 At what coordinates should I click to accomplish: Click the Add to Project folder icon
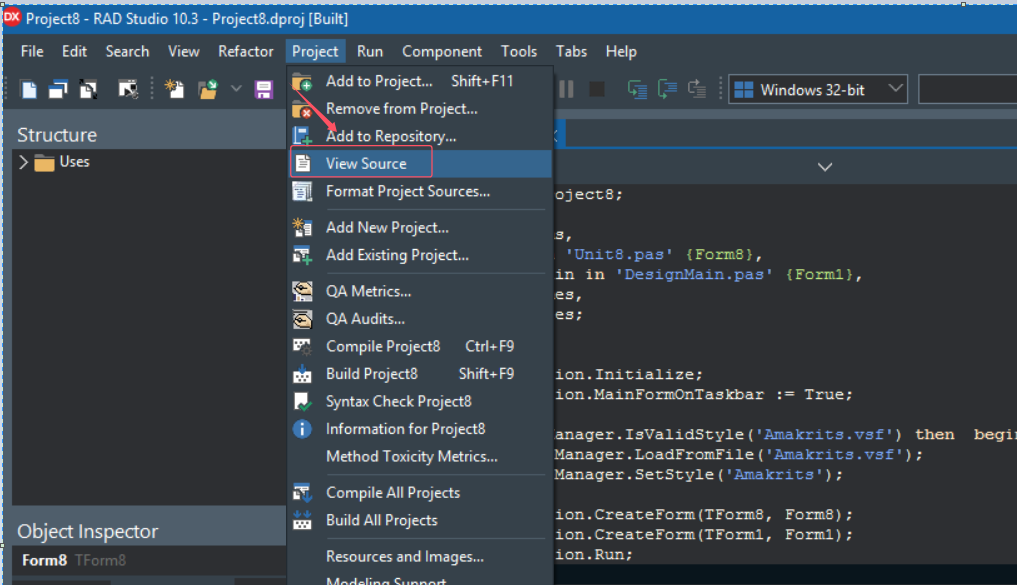[x=302, y=82]
